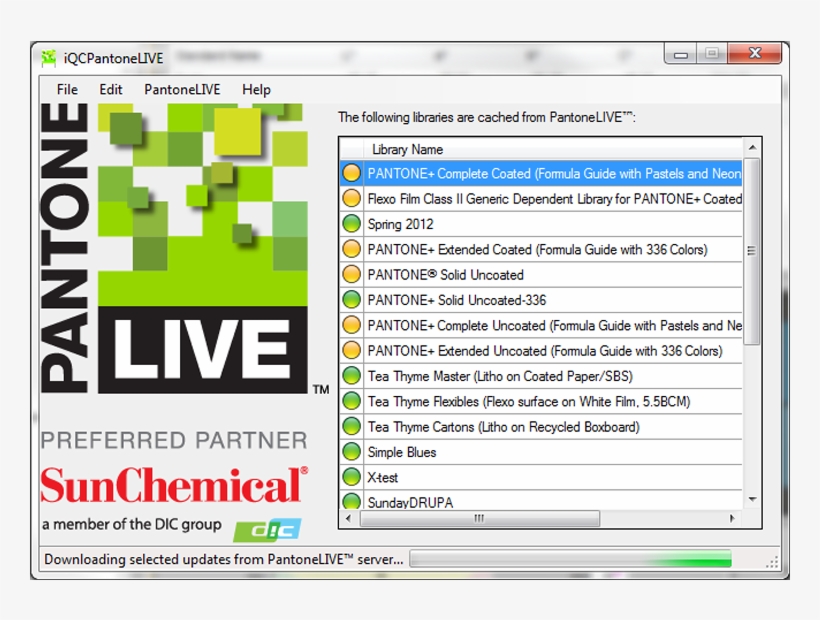This screenshot has width=820, height=620.
Task: Click orange status icon for Flexo Film Class II
Action: click(351, 199)
